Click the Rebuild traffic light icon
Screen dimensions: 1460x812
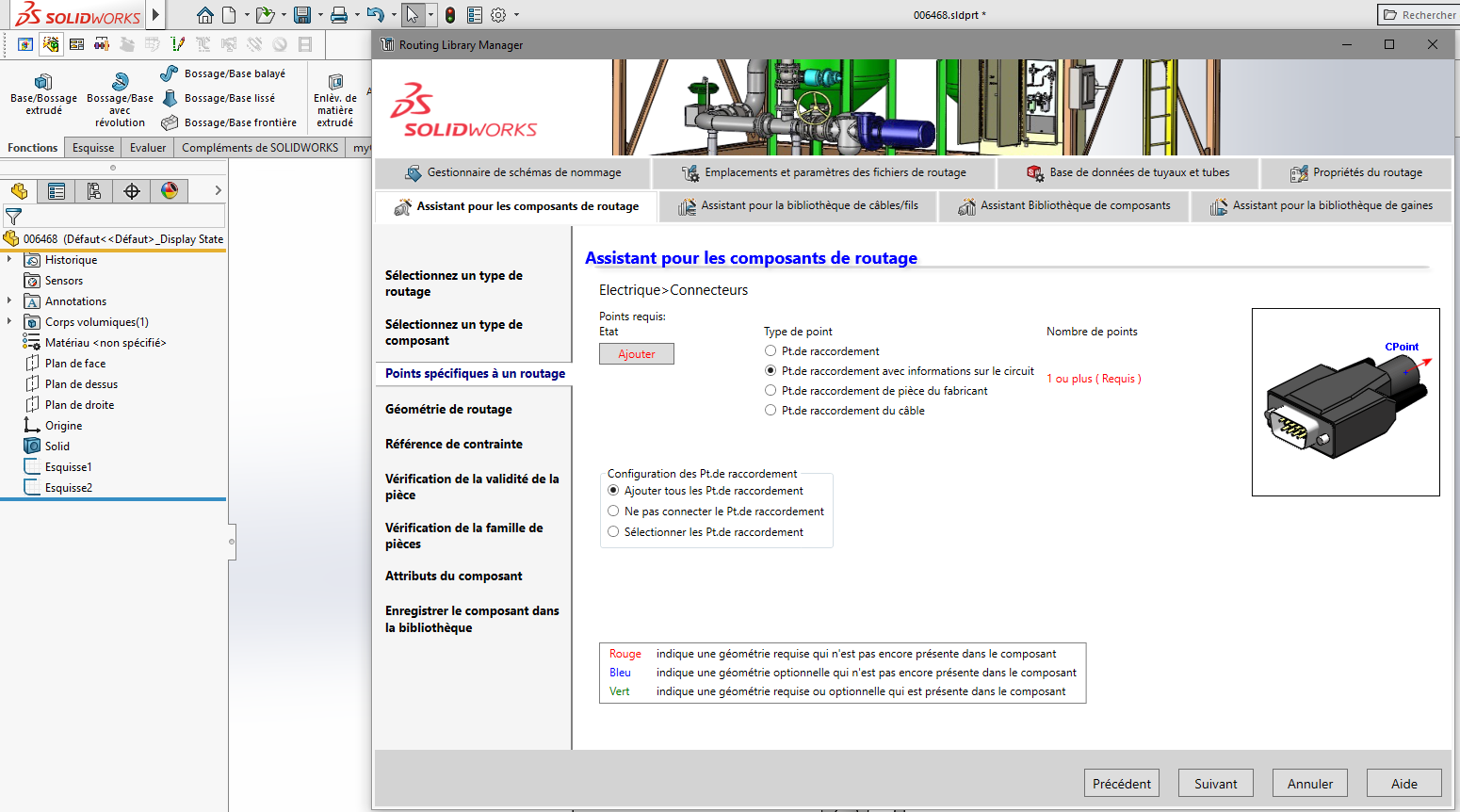coord(450,15)
